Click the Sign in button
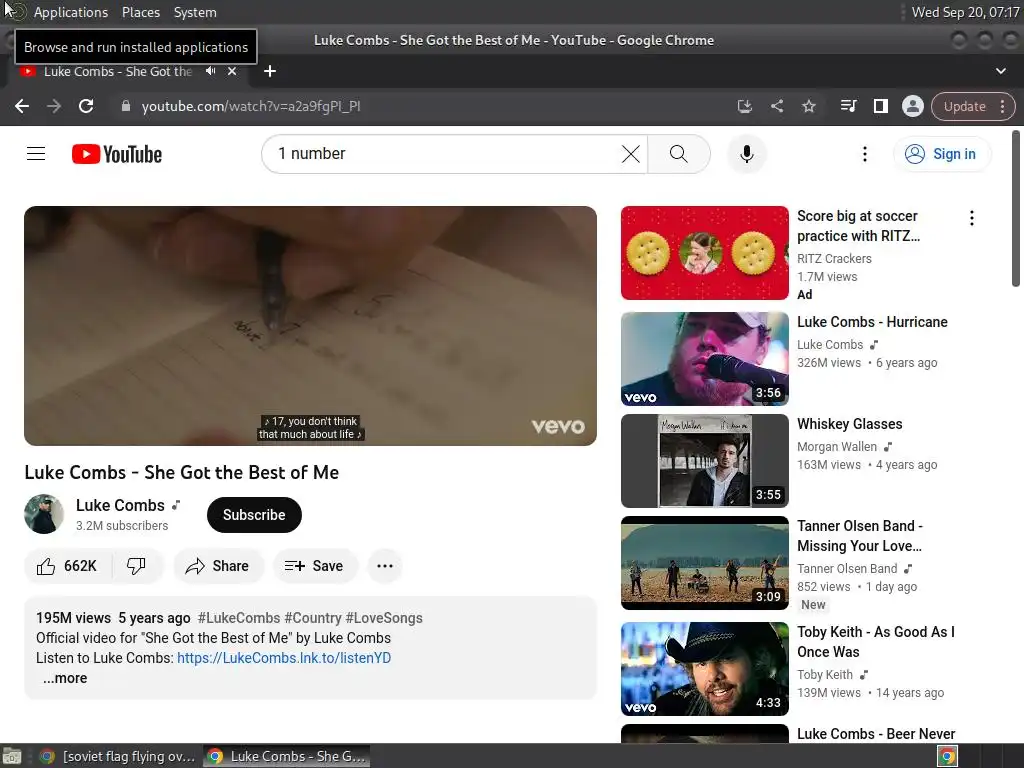This screenshot has width=1024, height=768. click(942, 154)
